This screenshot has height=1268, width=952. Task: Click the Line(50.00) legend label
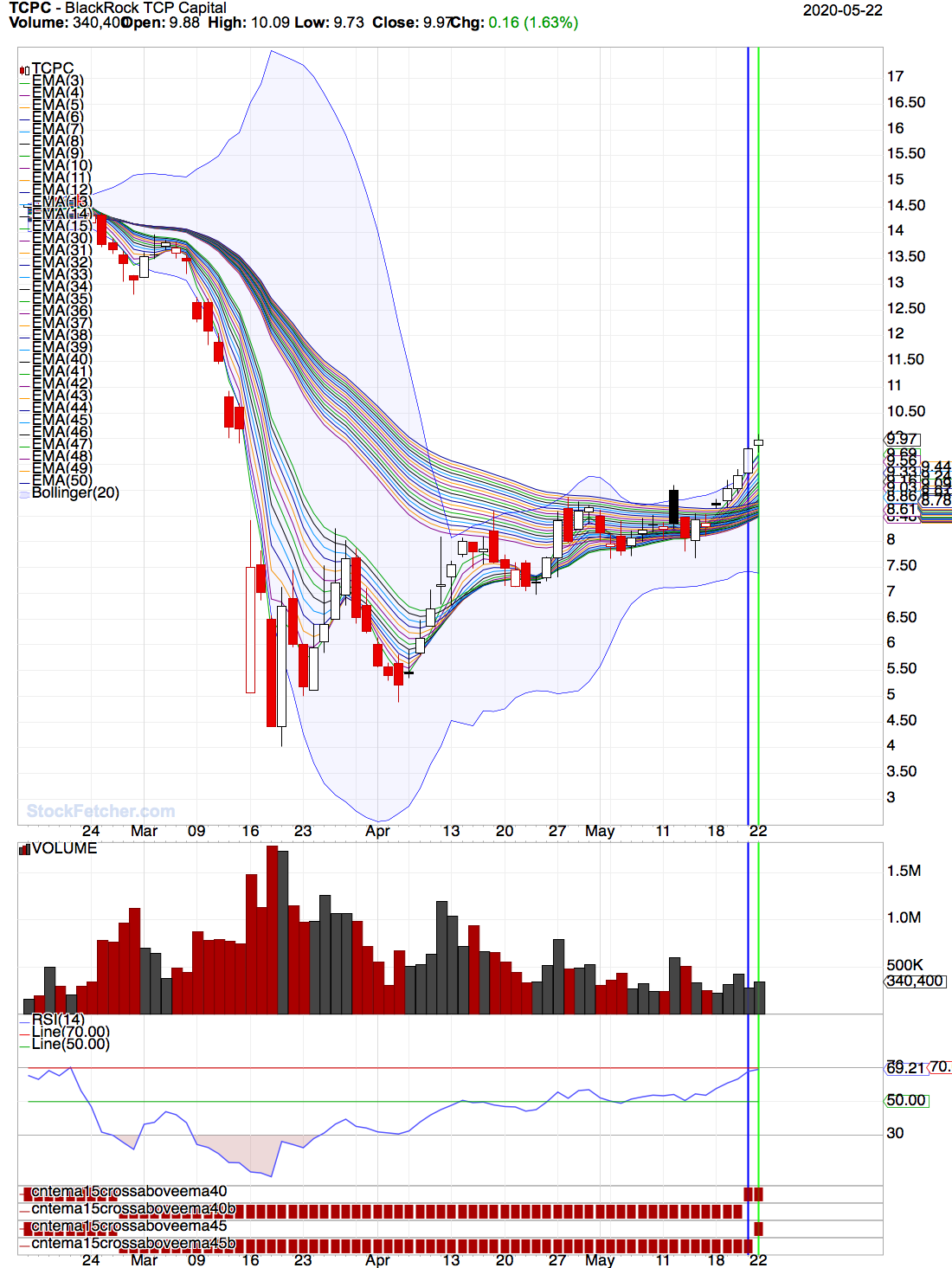[65, 1044]
